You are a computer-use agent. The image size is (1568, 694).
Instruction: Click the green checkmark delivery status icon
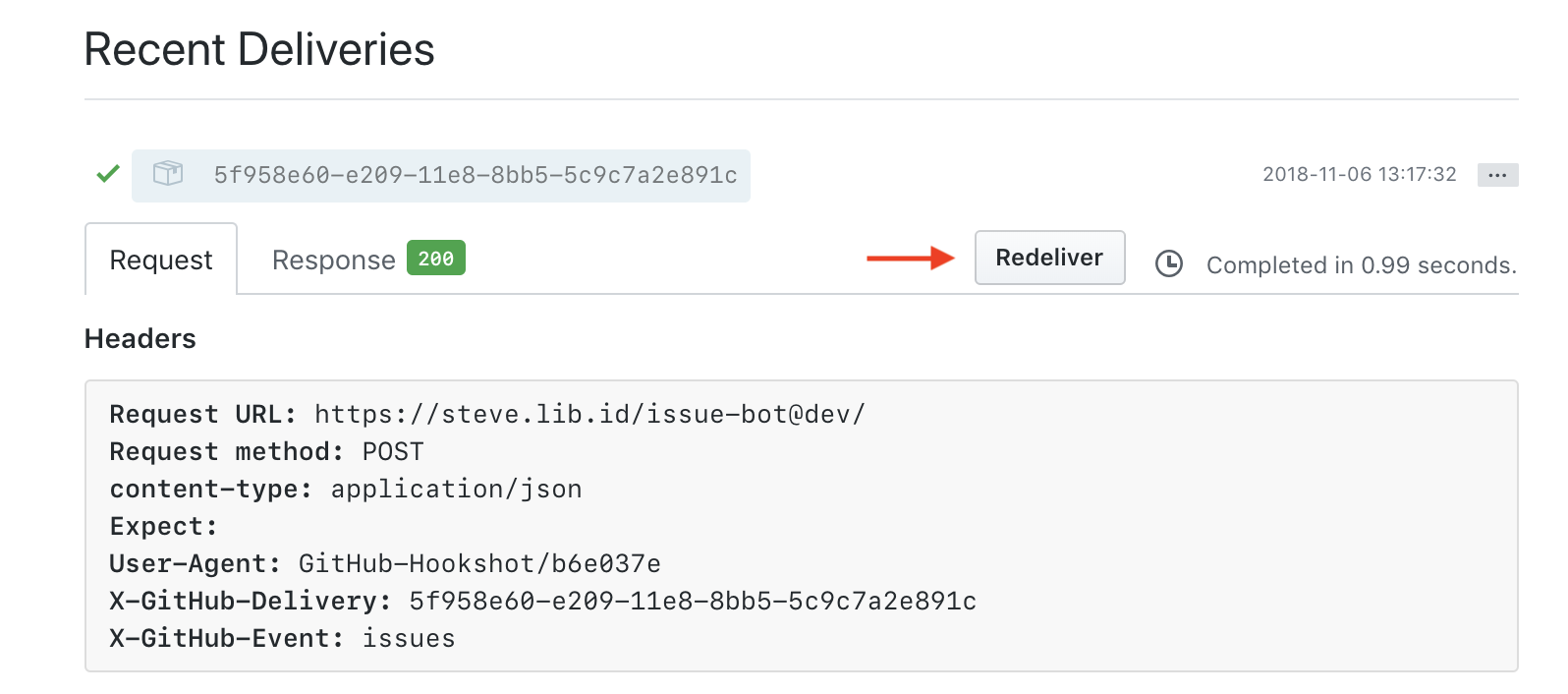click(x=108, y=174)
